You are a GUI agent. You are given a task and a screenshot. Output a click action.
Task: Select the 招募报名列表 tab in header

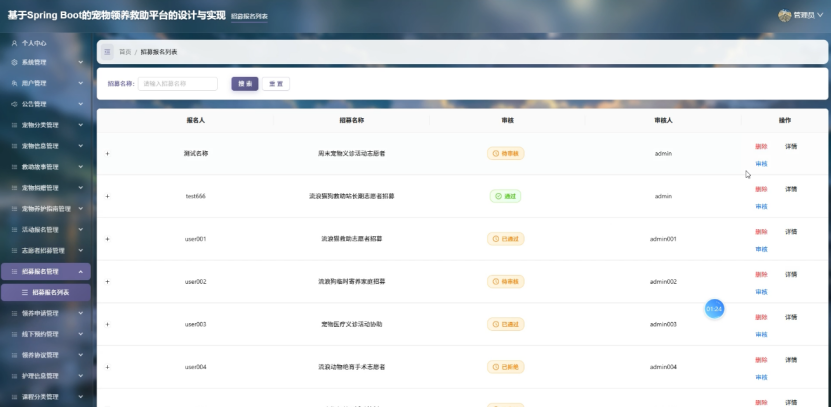pyautogui.click(x=249, y=17)
